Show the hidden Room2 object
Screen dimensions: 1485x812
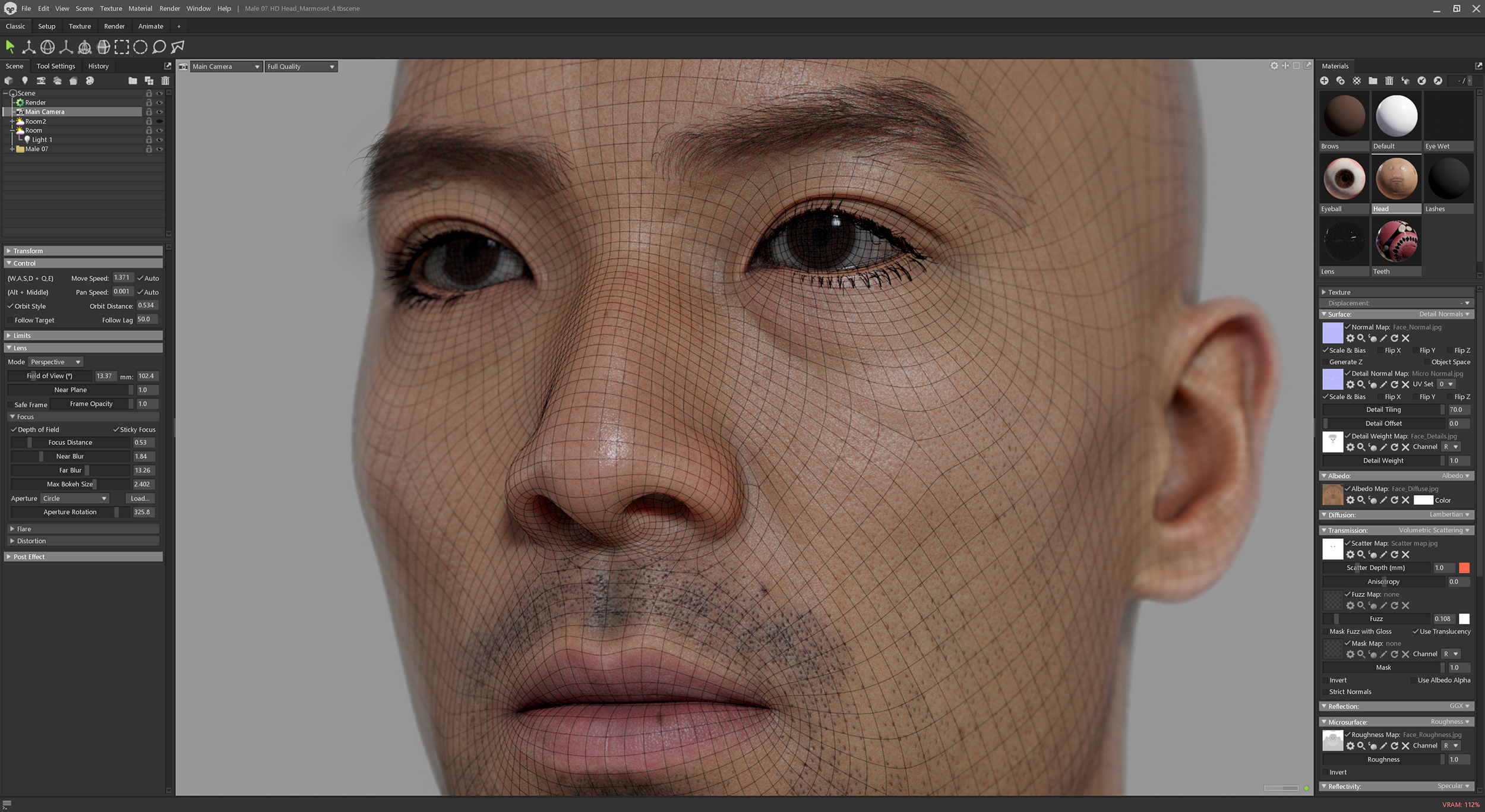159,121
